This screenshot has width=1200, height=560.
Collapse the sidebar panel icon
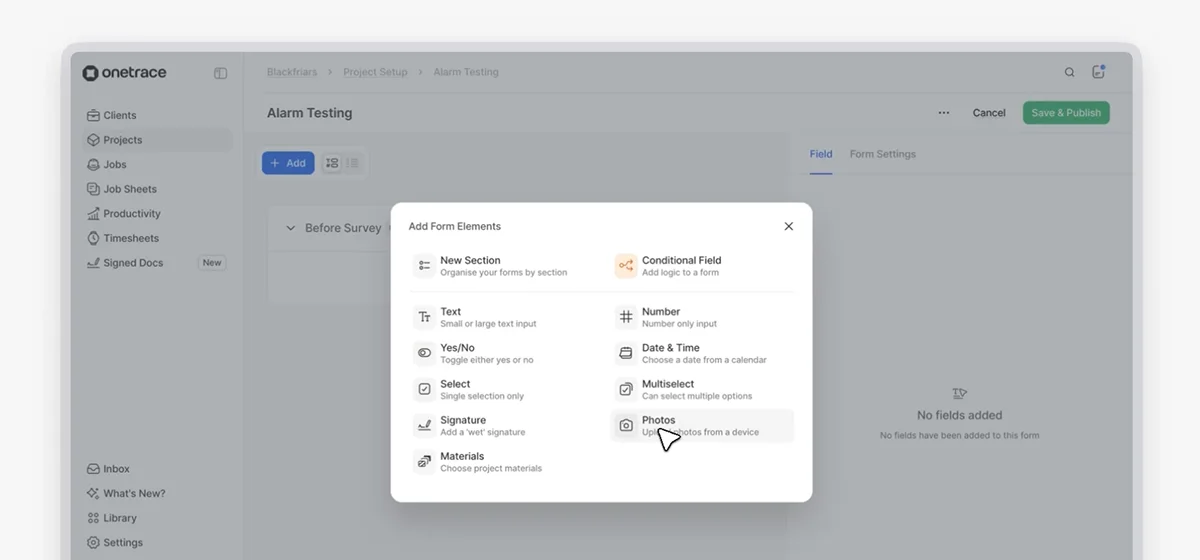pyautogui.click(x=221, y=73)
